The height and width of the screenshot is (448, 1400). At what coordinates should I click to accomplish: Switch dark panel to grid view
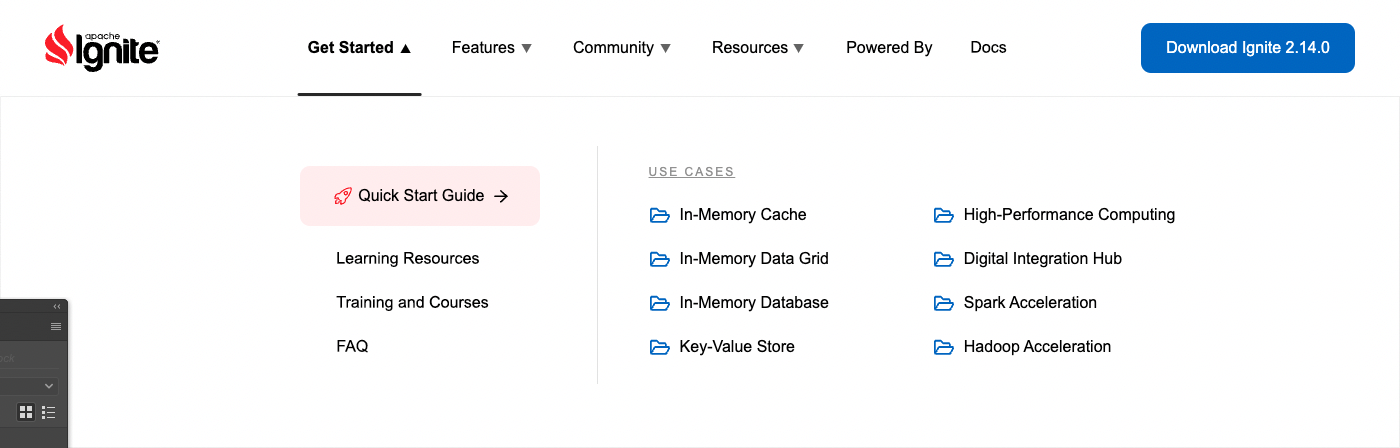pyautogui.click(x=26, y=412)
